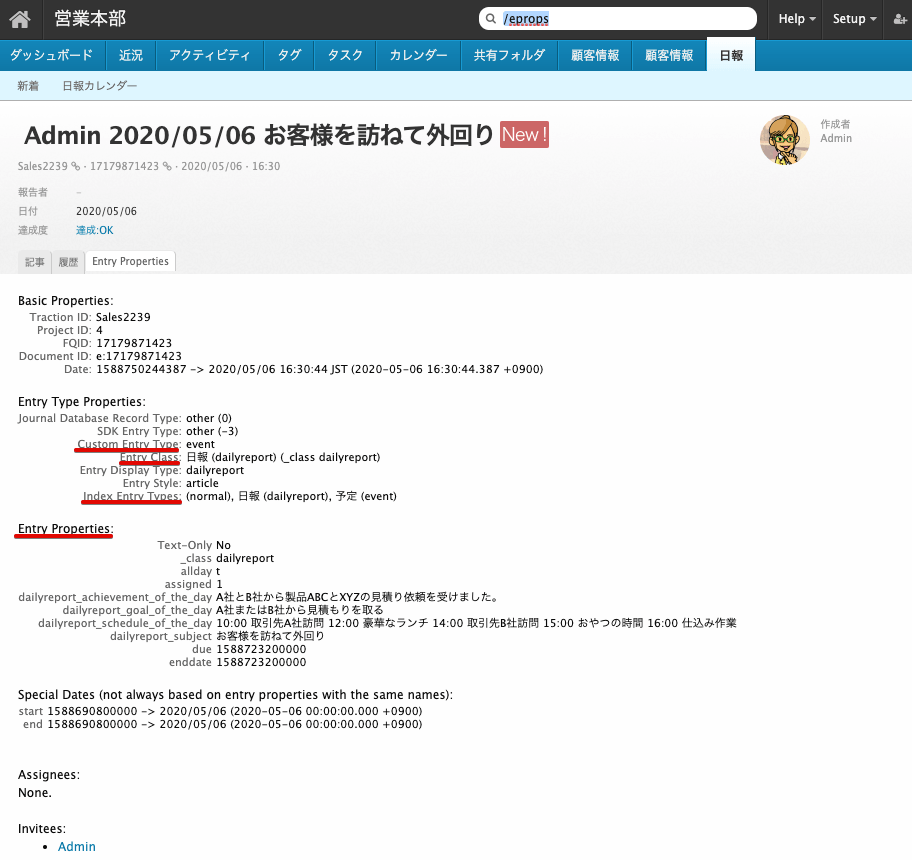Image resolution: width=912 pixels, height=860 pixels.
Task: Click the magnifier icon in the search bar
Action: (x=491, y=18)
